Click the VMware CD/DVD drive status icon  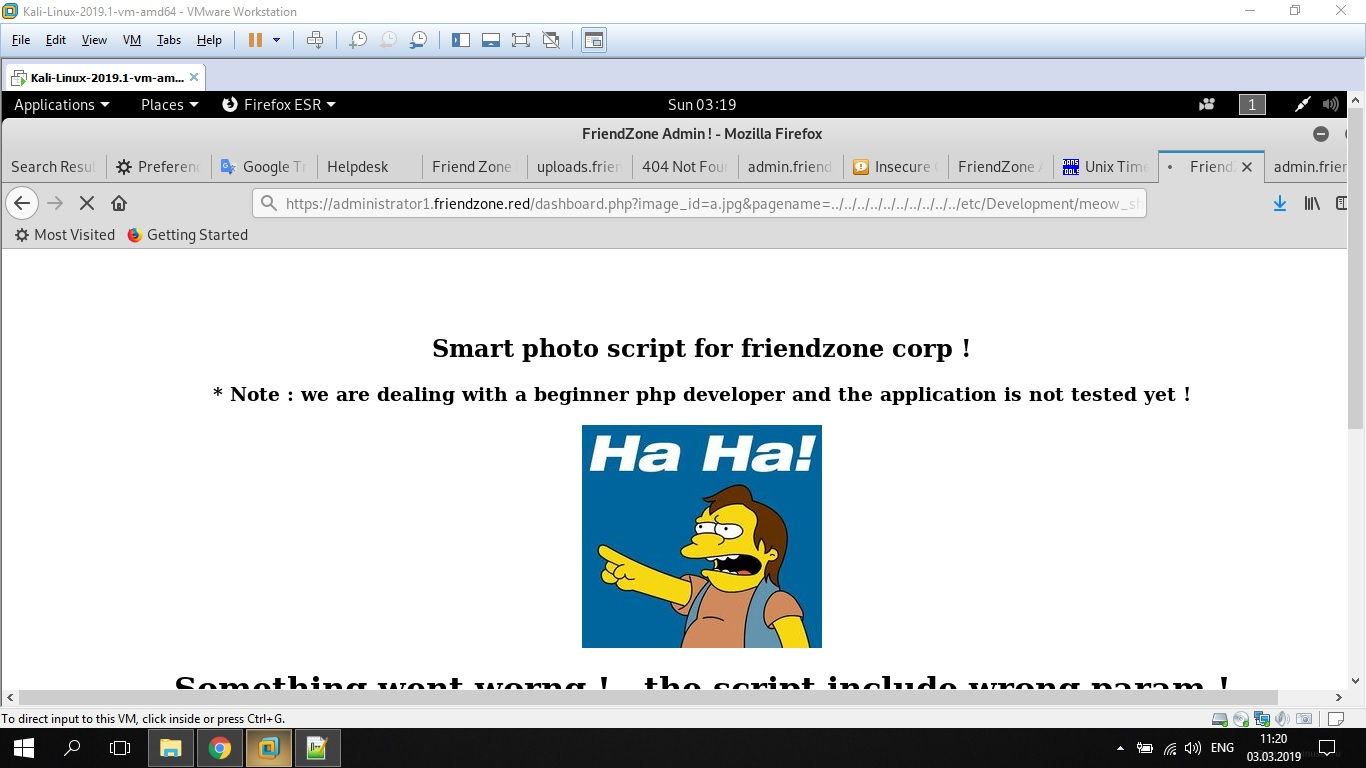(1241, 719)
